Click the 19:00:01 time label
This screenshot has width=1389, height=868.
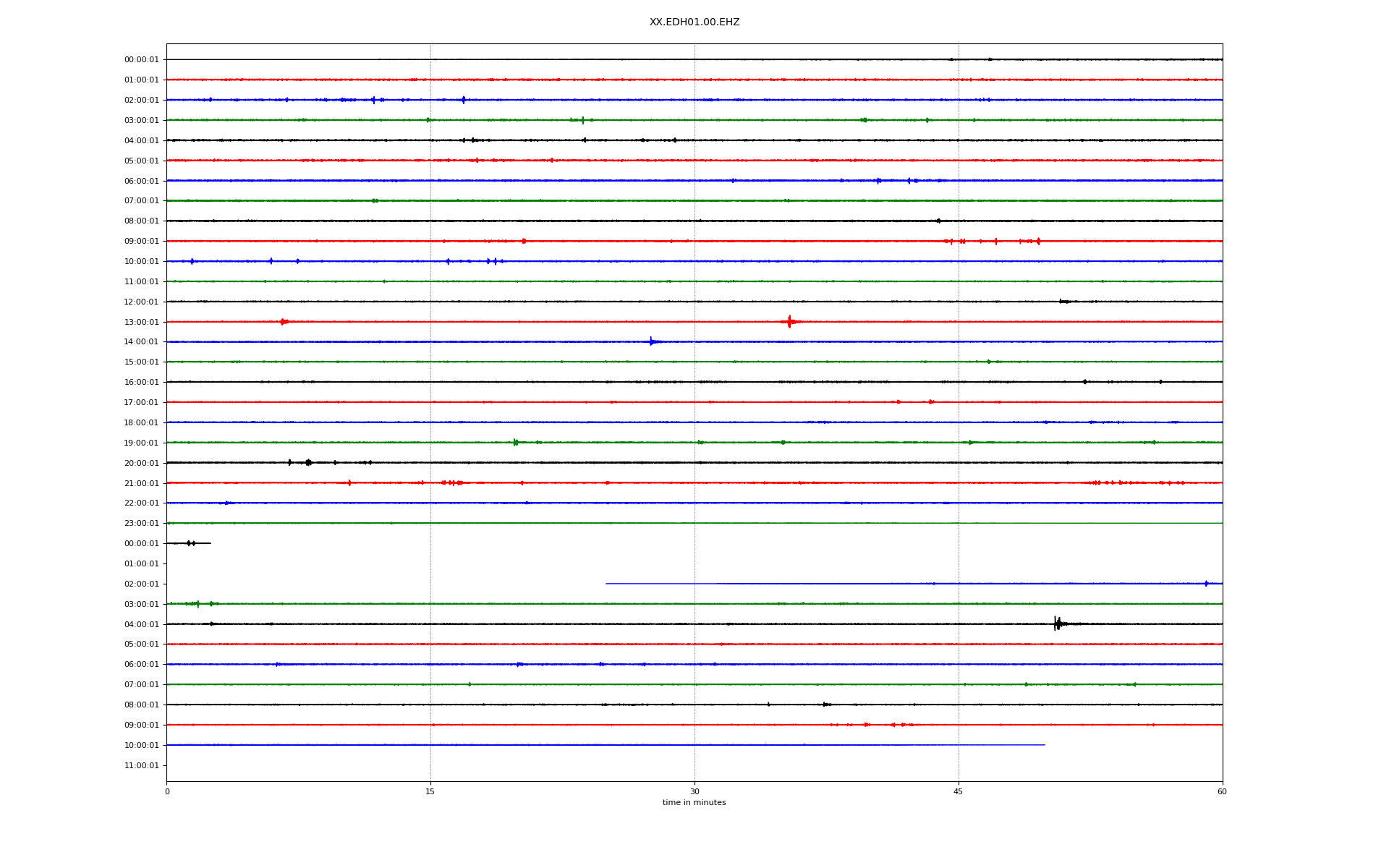(141, 443)
